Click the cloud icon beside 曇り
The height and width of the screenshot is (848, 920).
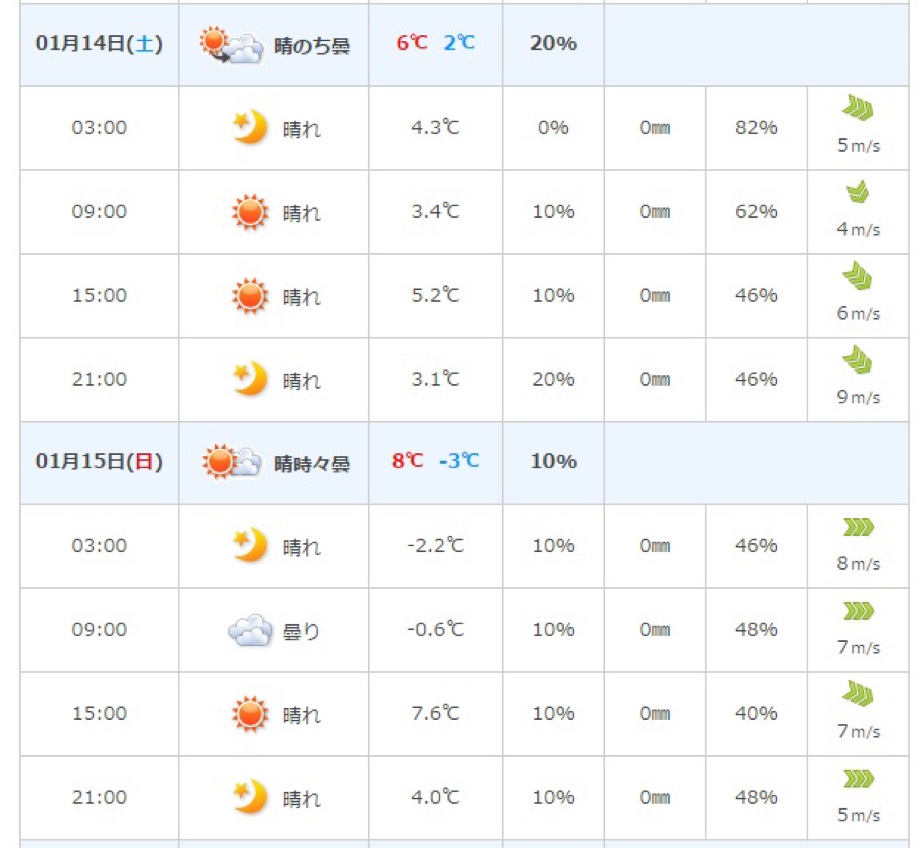click(251, 630)
